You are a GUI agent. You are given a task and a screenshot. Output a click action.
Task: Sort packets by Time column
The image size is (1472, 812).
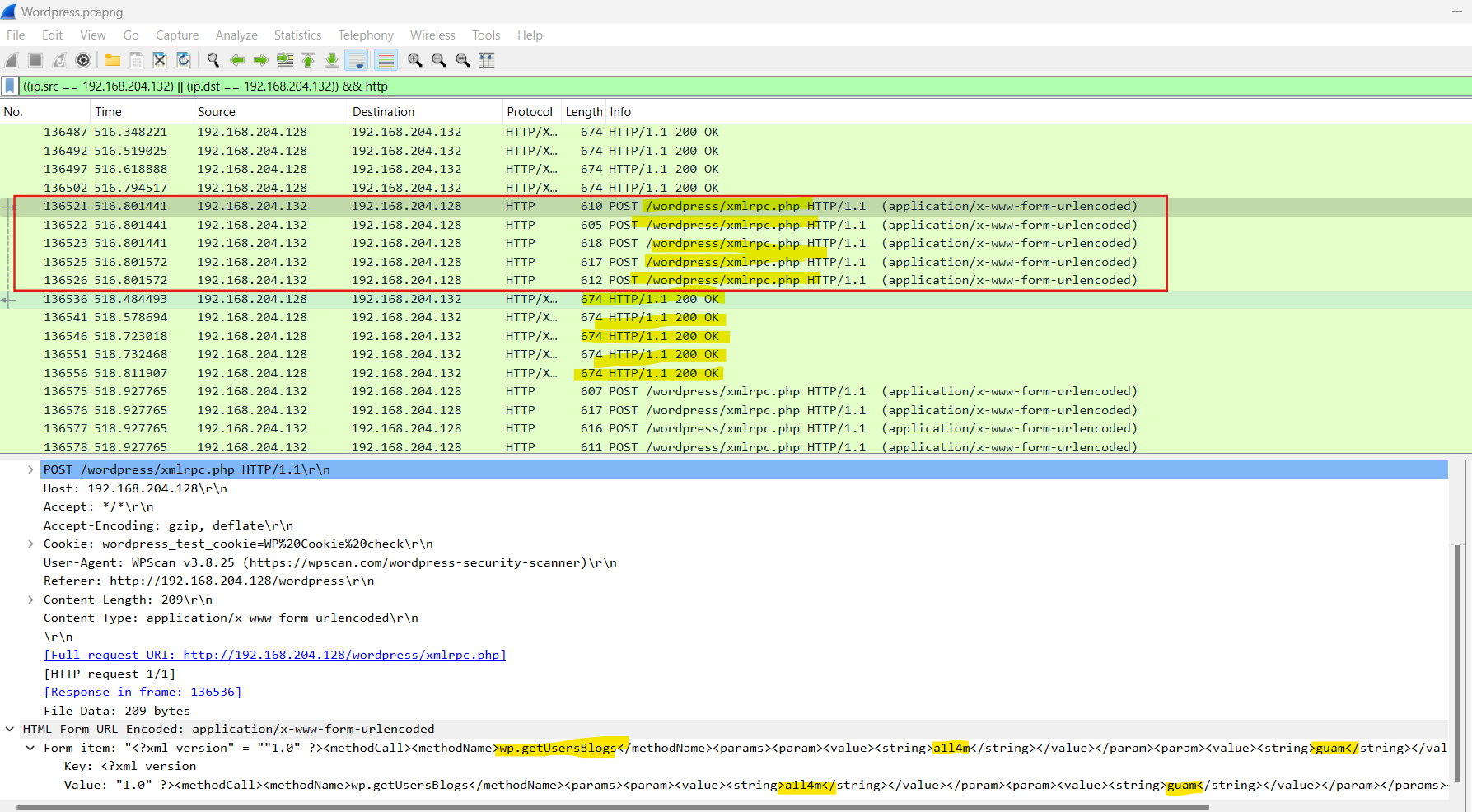[142, 112]
